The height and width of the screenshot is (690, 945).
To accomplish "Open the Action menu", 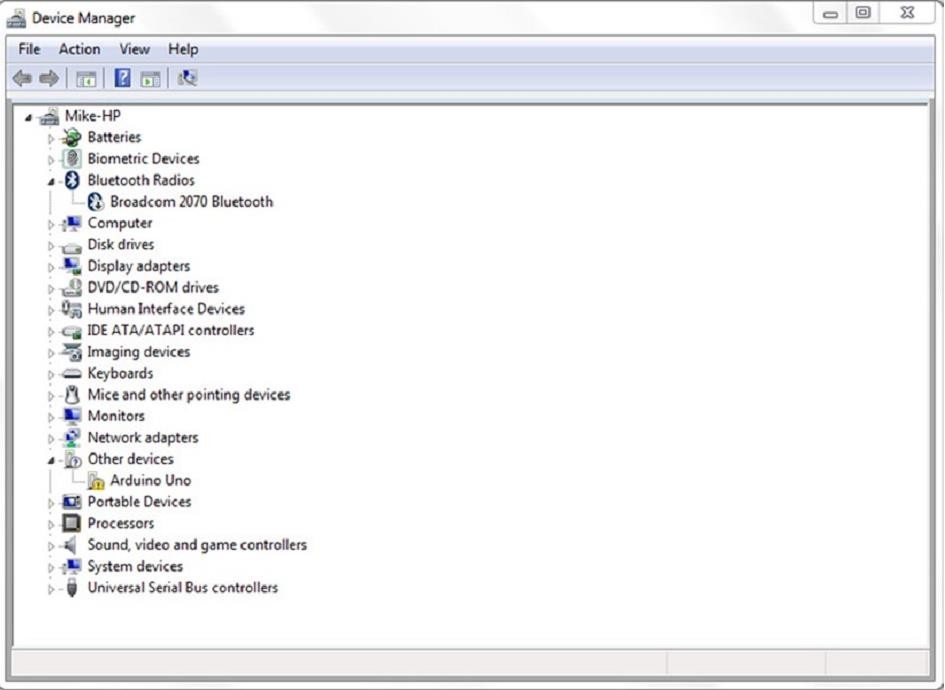I will [79, 49].
